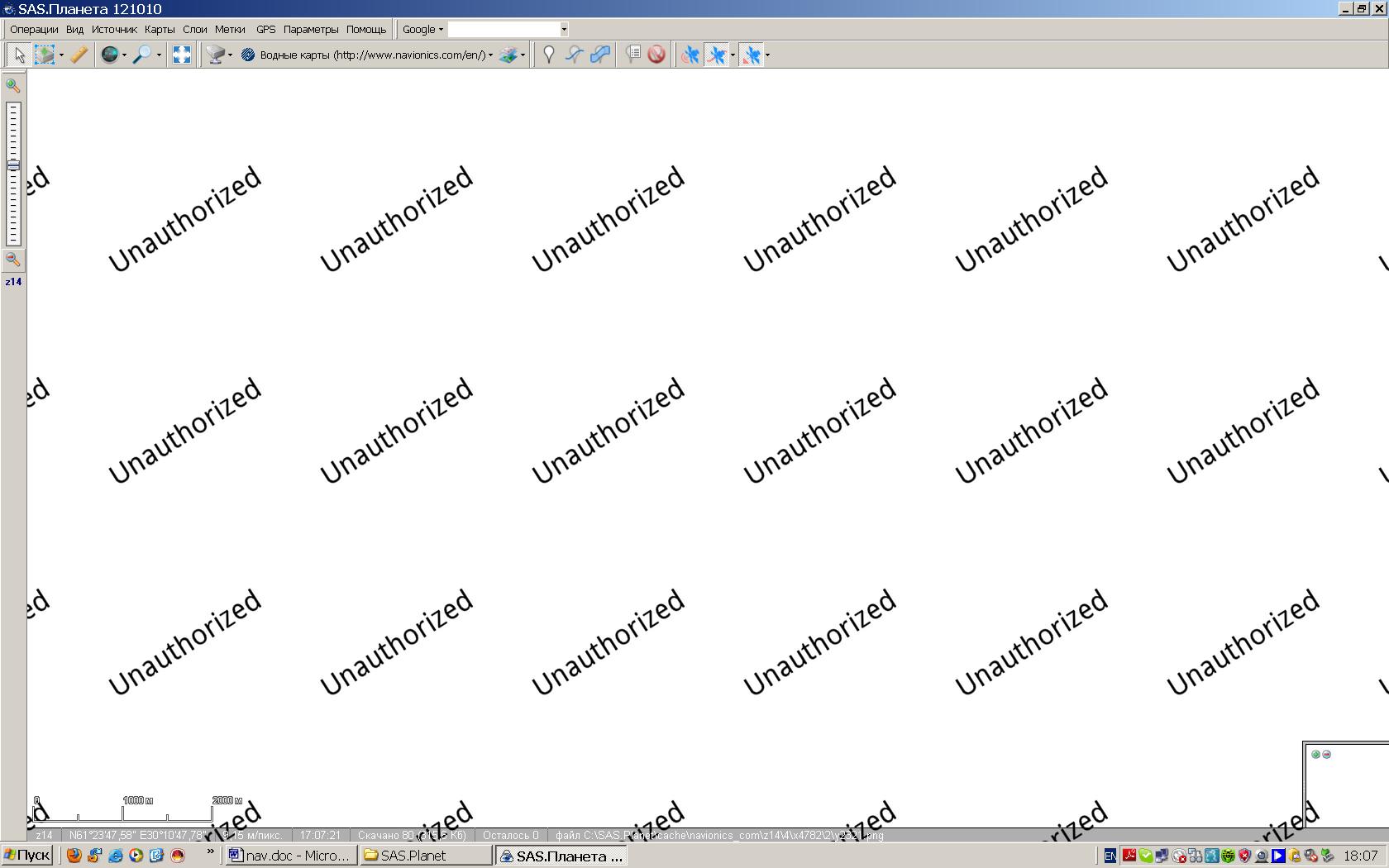
Task: Switch to nav.doc Microsoft Word taskbar button
Action: [290, 856]
